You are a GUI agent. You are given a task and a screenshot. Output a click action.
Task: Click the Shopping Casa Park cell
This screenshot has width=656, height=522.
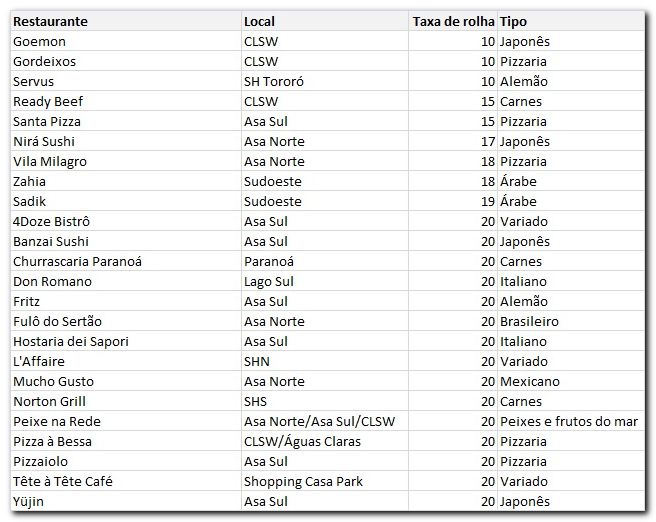303,481
